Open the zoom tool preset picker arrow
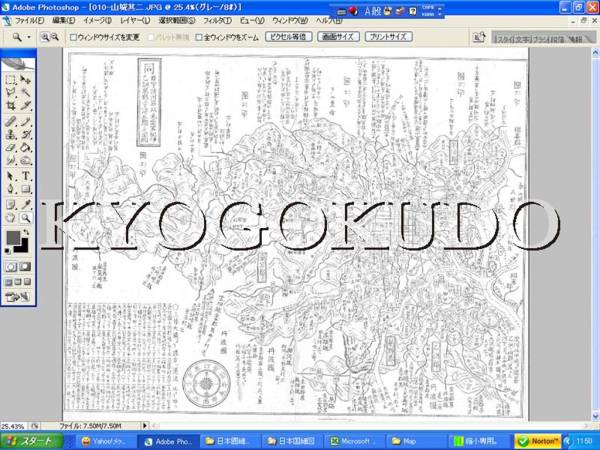This screenshot has height=450, width=600. [29, 37]
